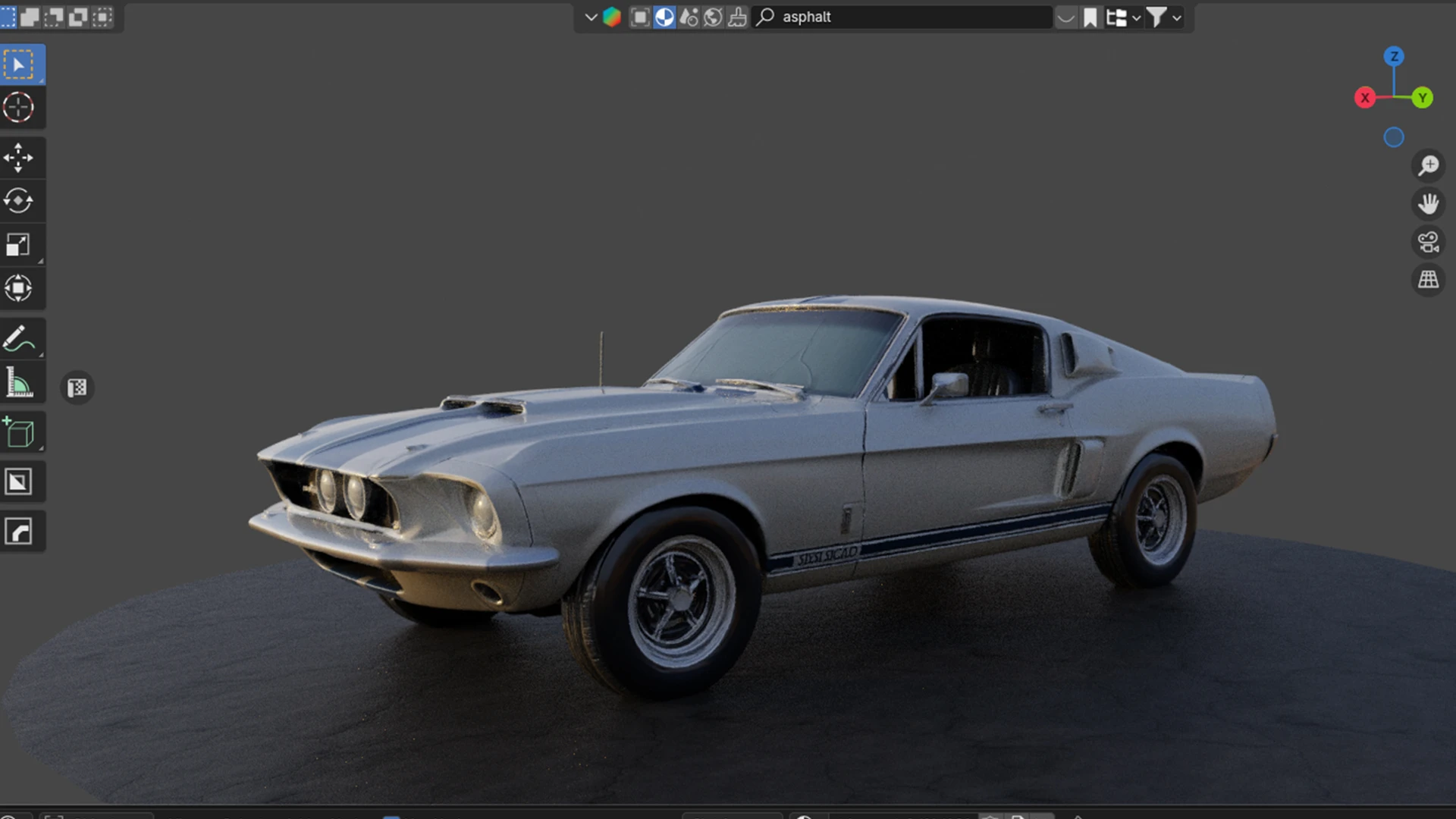Set selection mode to intersect
Viewport: 1456px width, 819px height.
(x=102, y=17)
